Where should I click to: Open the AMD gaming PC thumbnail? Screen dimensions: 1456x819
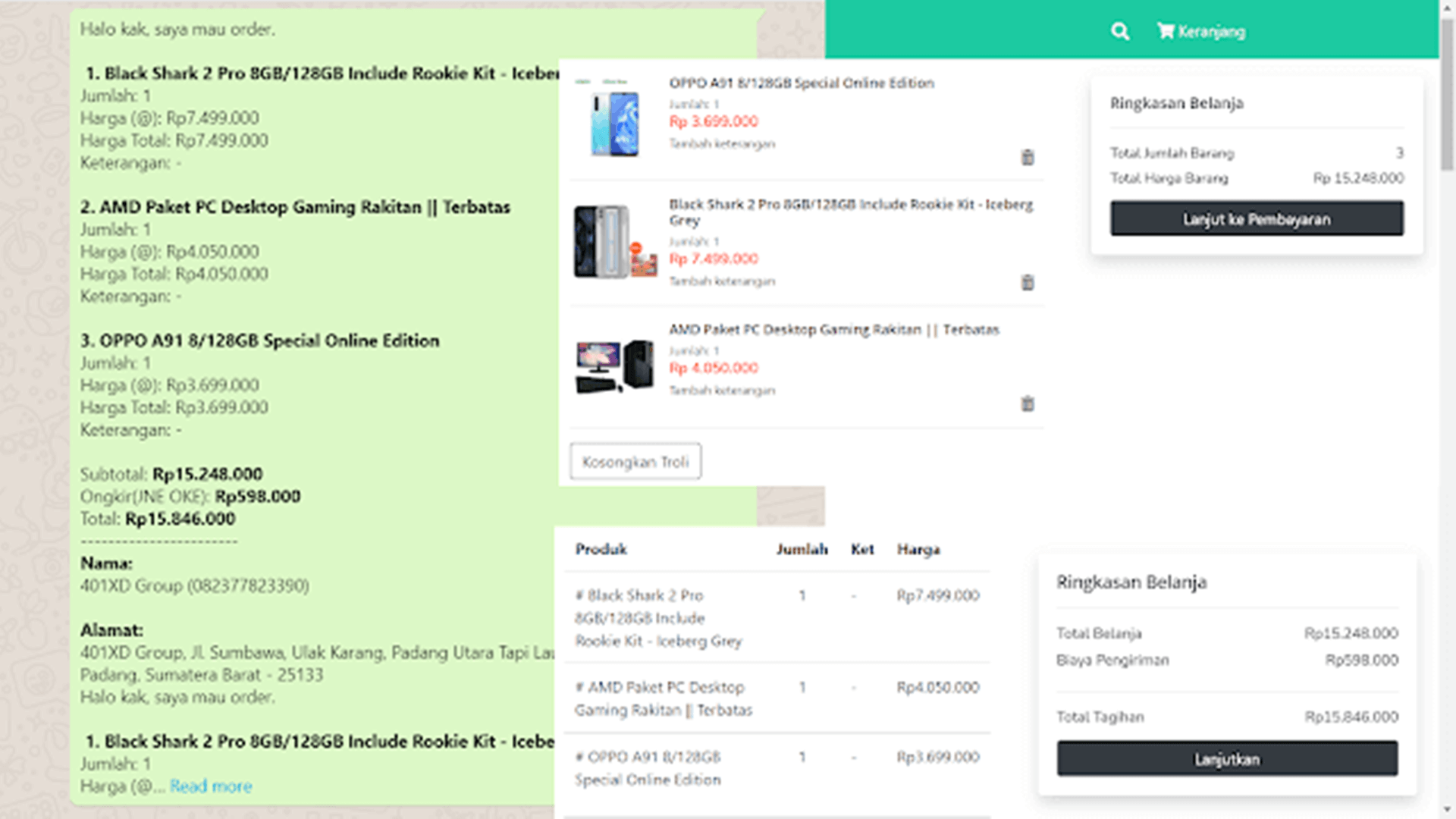coord(614,366)
